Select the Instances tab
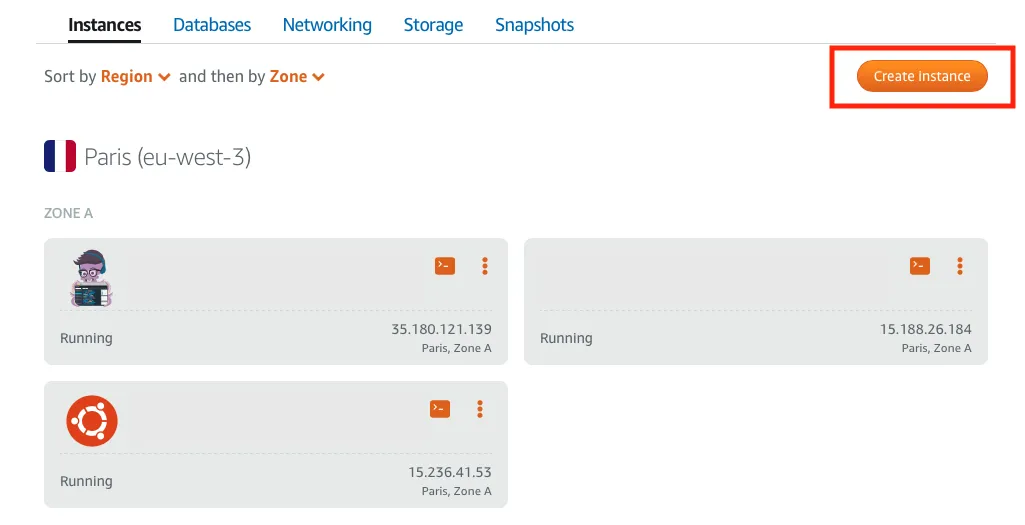 coord(105,25)
